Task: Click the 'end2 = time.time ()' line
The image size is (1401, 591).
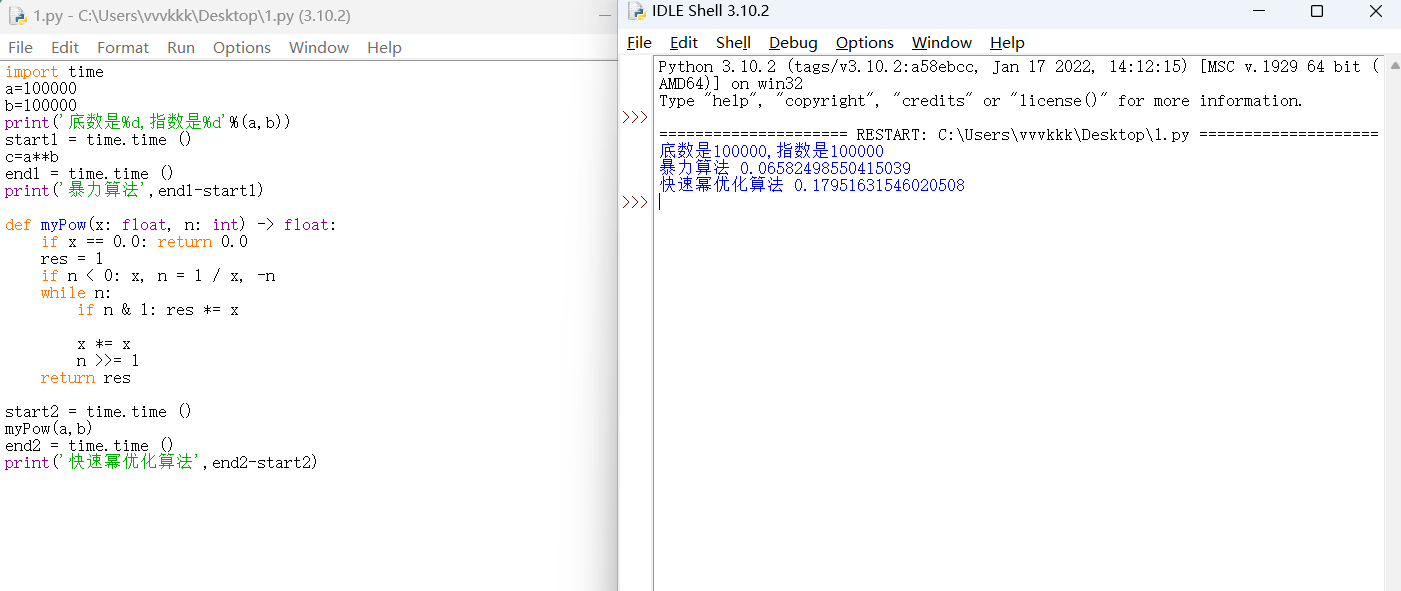Action: coord(89,445)
